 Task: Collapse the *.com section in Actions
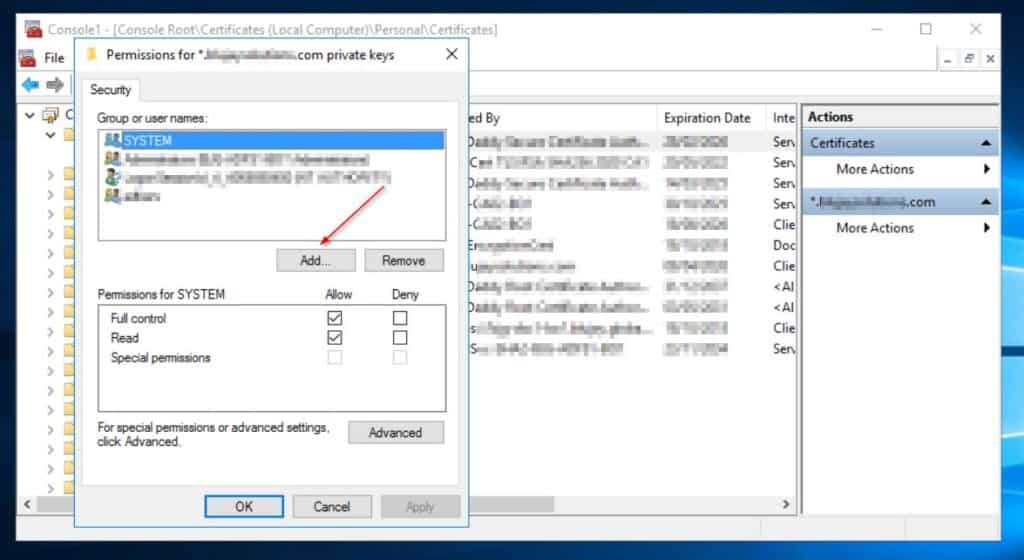click(986, 202)
